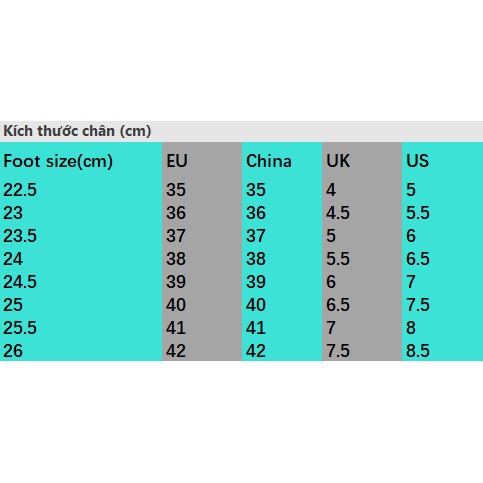Click the UK column header
Screen dimensions: 483x483
(338, 161)
